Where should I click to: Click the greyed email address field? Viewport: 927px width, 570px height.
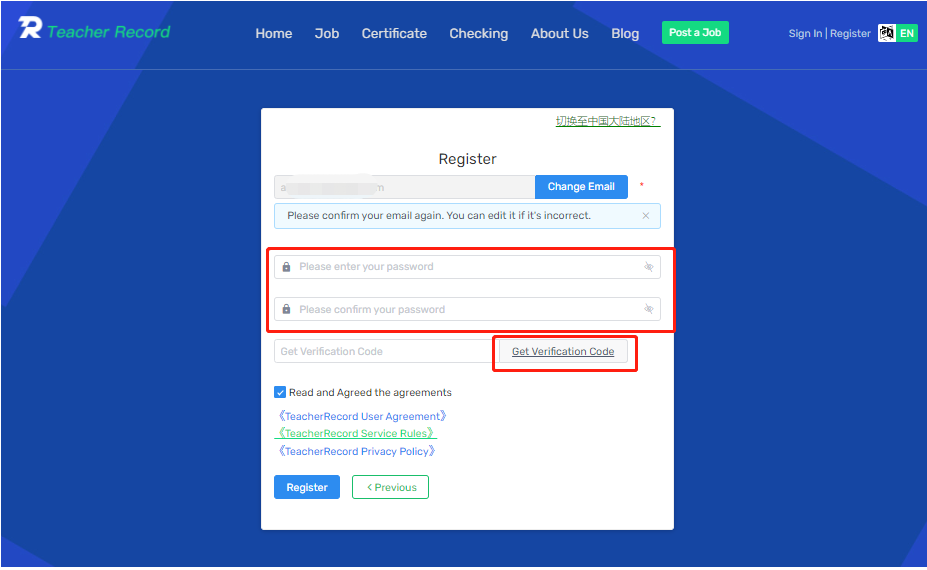(404, 187)
